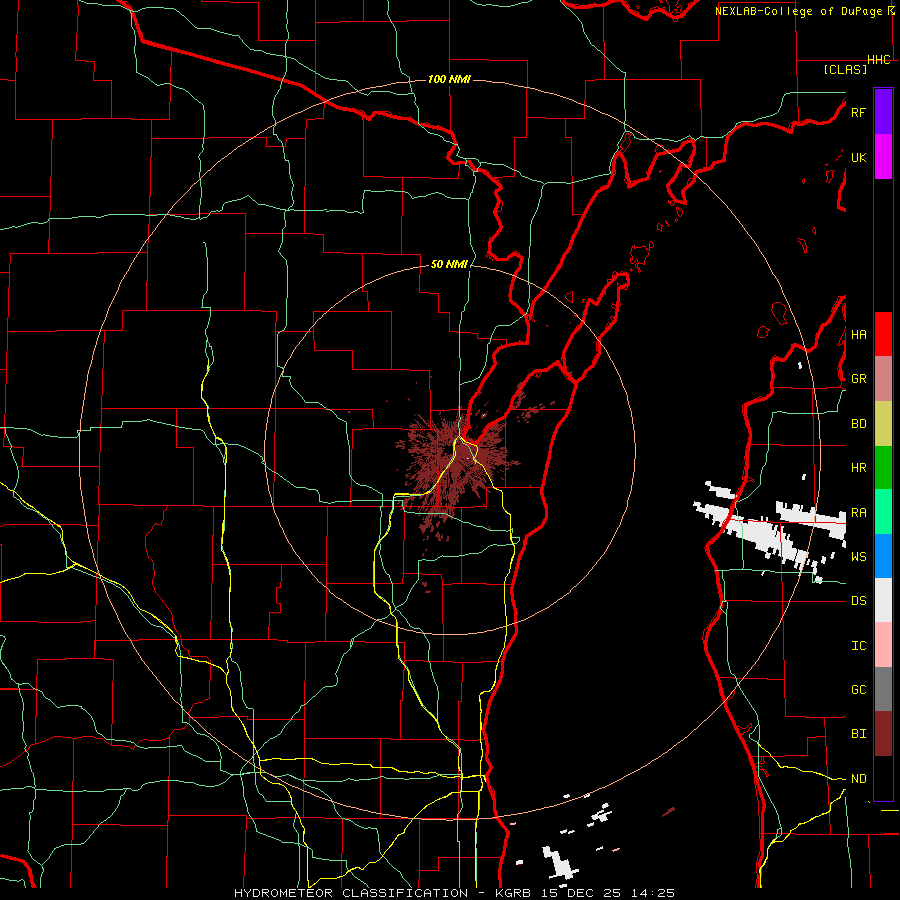Click the DS white legend swatch
Viewport: 900px width, 900px height.
883,600
